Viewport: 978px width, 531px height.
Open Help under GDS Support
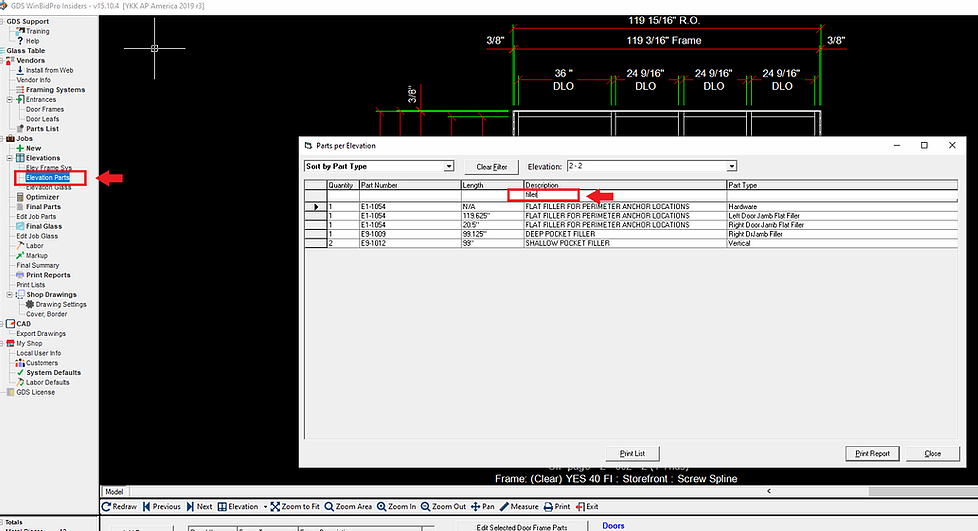click(x=32, y=41)
